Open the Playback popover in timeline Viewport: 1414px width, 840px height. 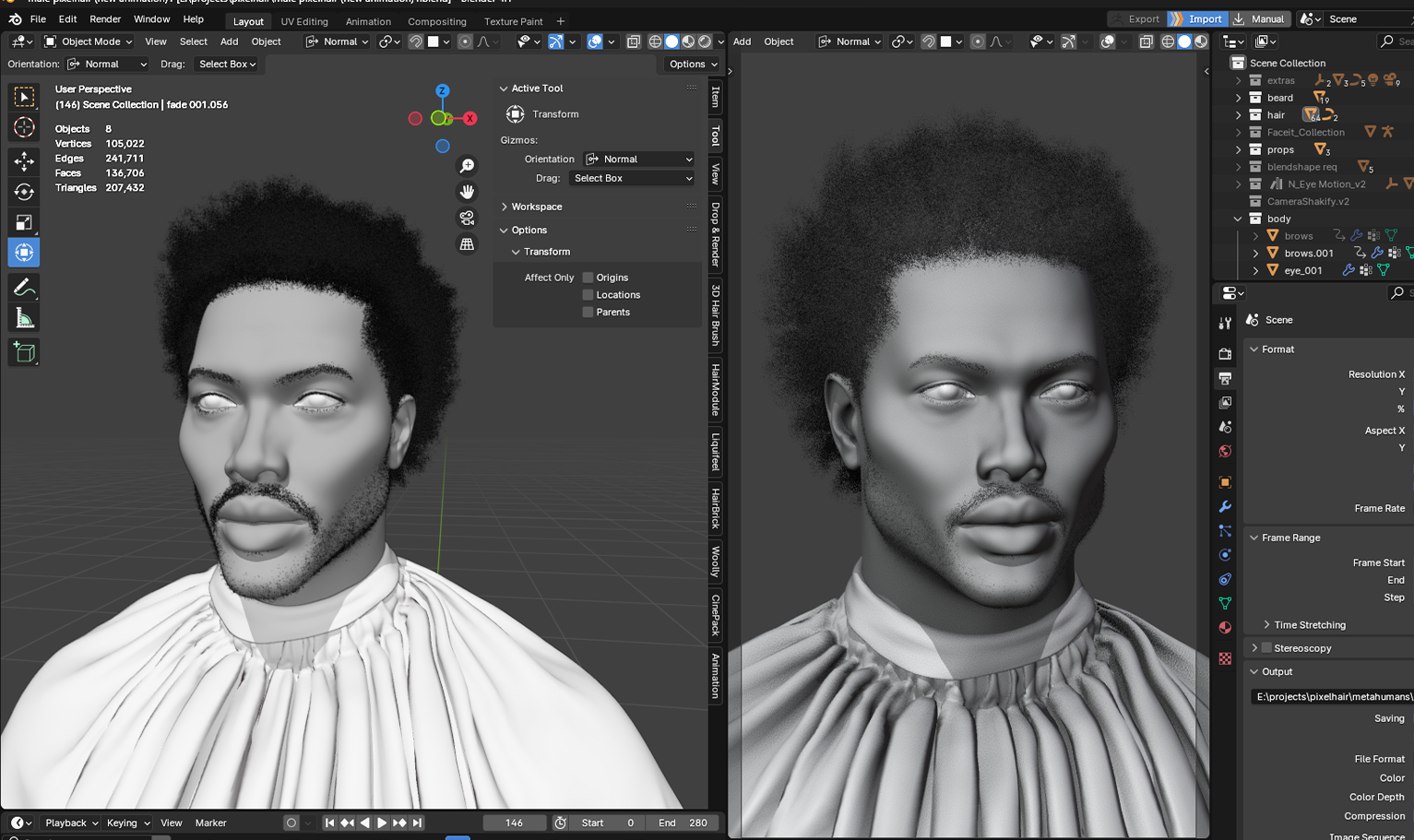[x=71, y=823]
